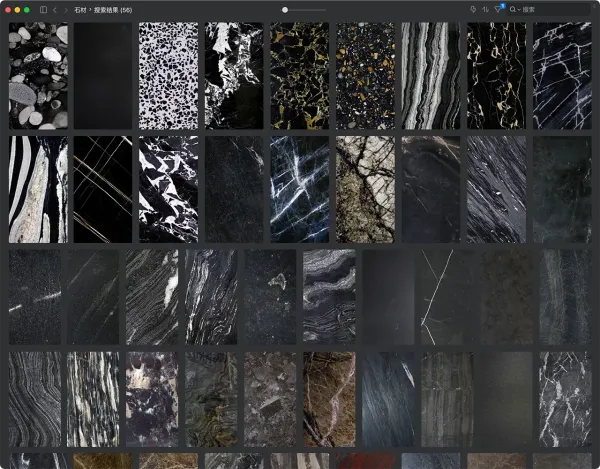The image size is (600, 469).
Task: Select the black and white vertical striped marble
Action: [430, 76]
